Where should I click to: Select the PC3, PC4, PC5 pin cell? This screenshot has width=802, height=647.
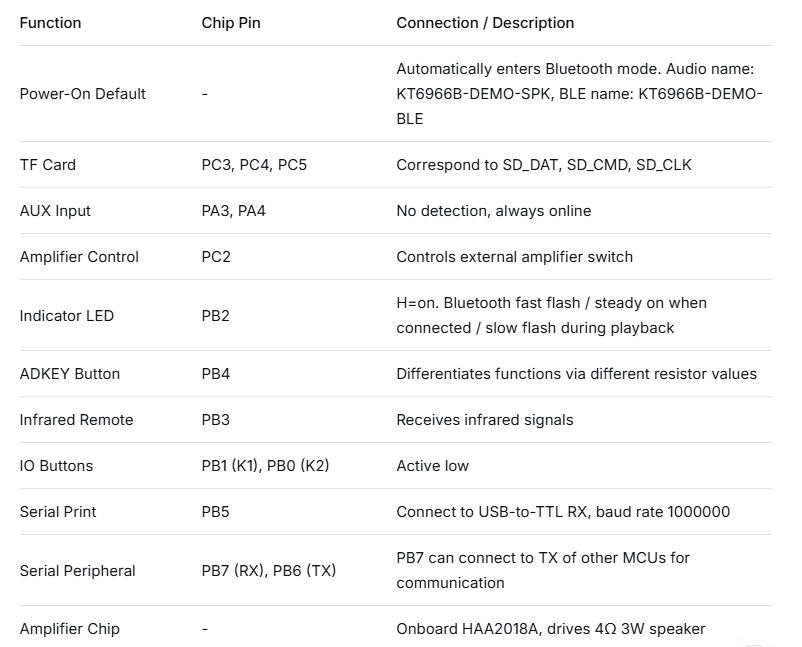[x=254, y=165]
